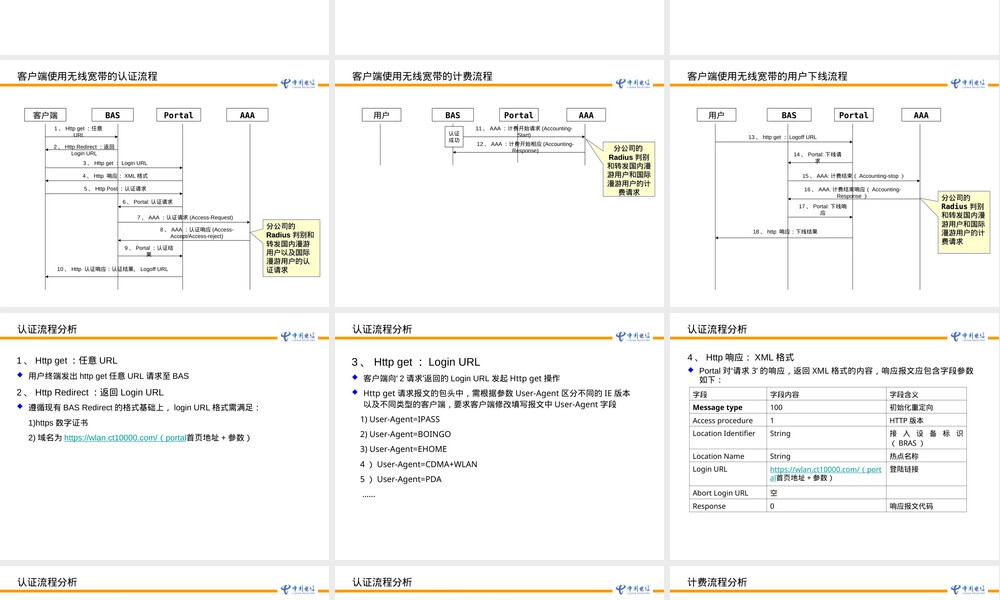Viewport: 1000px width, 600px height.
Task: Click the BAS box in the 计费流程 diagram
Action: pyautogui.click(x=453, y=115)
